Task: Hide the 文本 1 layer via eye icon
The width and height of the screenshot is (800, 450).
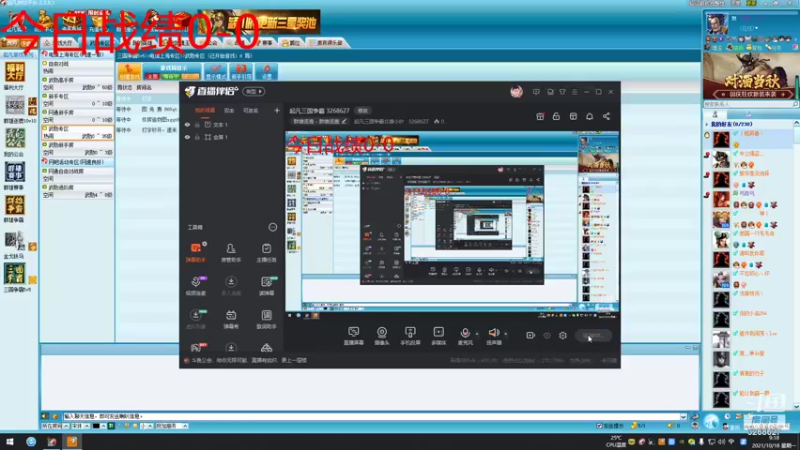Action: (187, 124)
